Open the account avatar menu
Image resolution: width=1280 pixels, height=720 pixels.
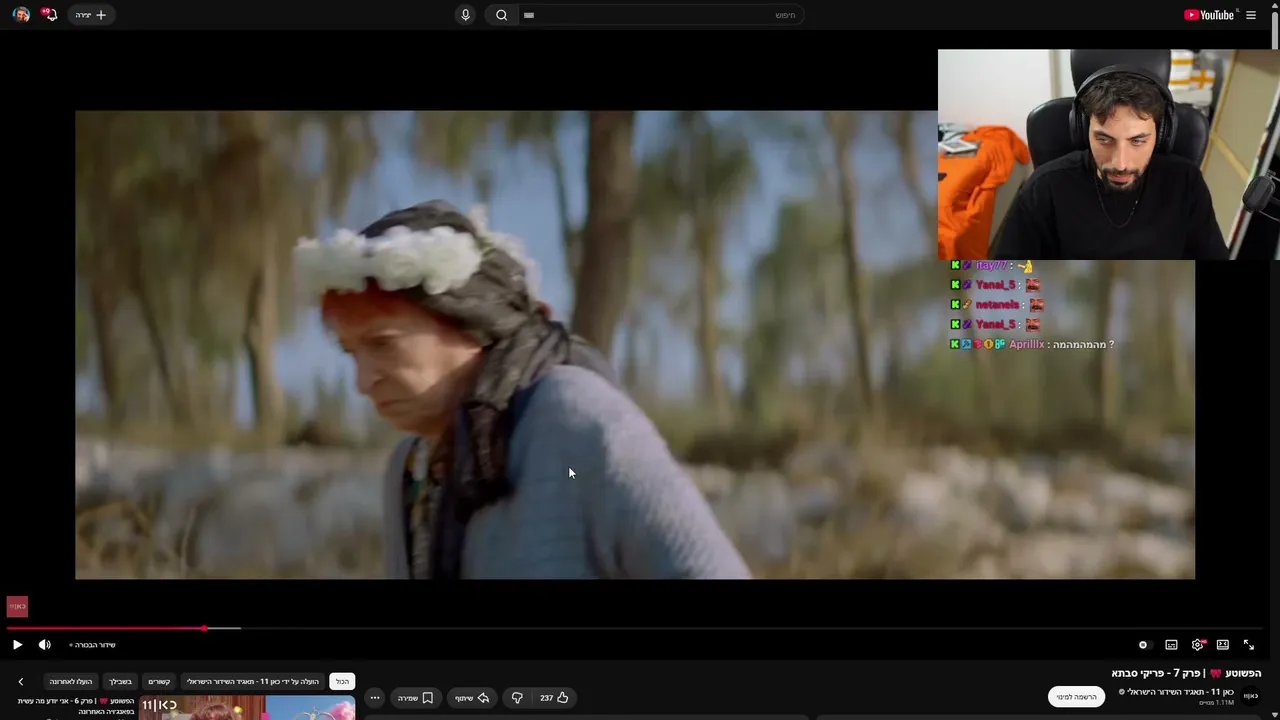point(21,15)
